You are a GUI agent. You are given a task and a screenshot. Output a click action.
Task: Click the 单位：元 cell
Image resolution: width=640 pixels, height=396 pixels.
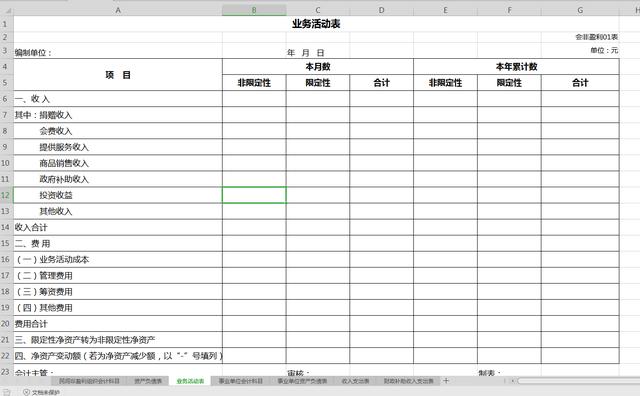point(580,51)
